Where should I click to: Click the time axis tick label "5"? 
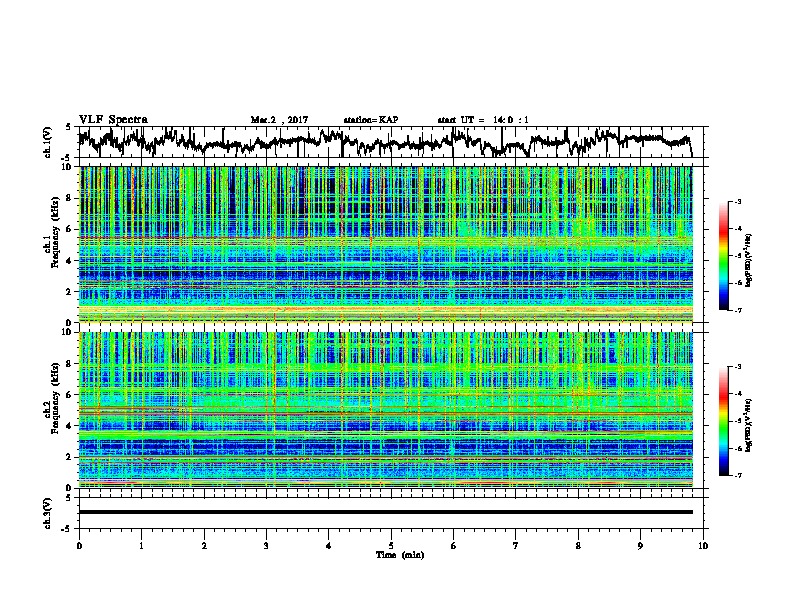point(391,546)
